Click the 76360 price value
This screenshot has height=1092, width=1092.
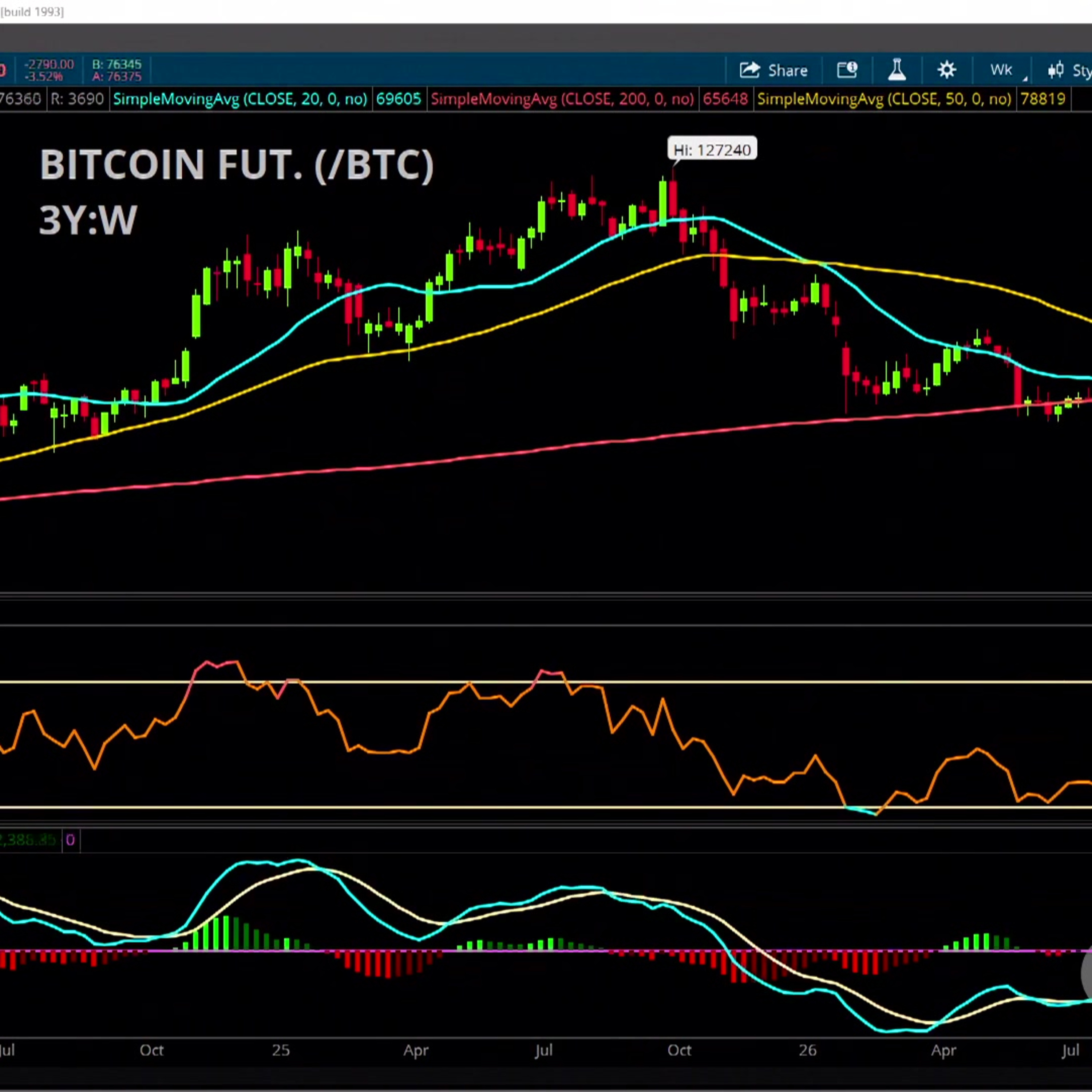(x=20, y=99)
